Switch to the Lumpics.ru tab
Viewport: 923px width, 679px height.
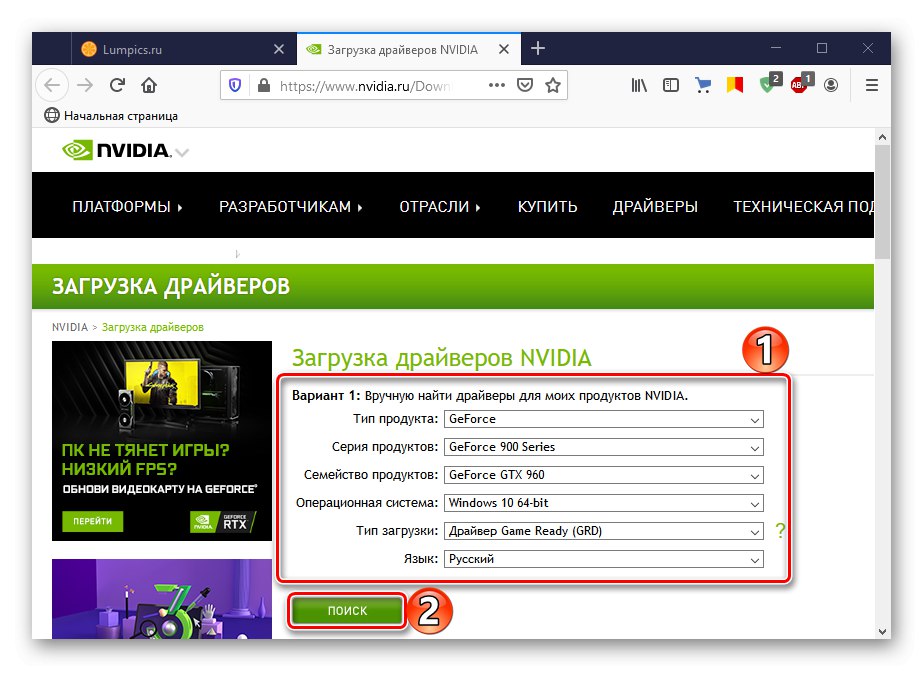[x=184, y=49]
